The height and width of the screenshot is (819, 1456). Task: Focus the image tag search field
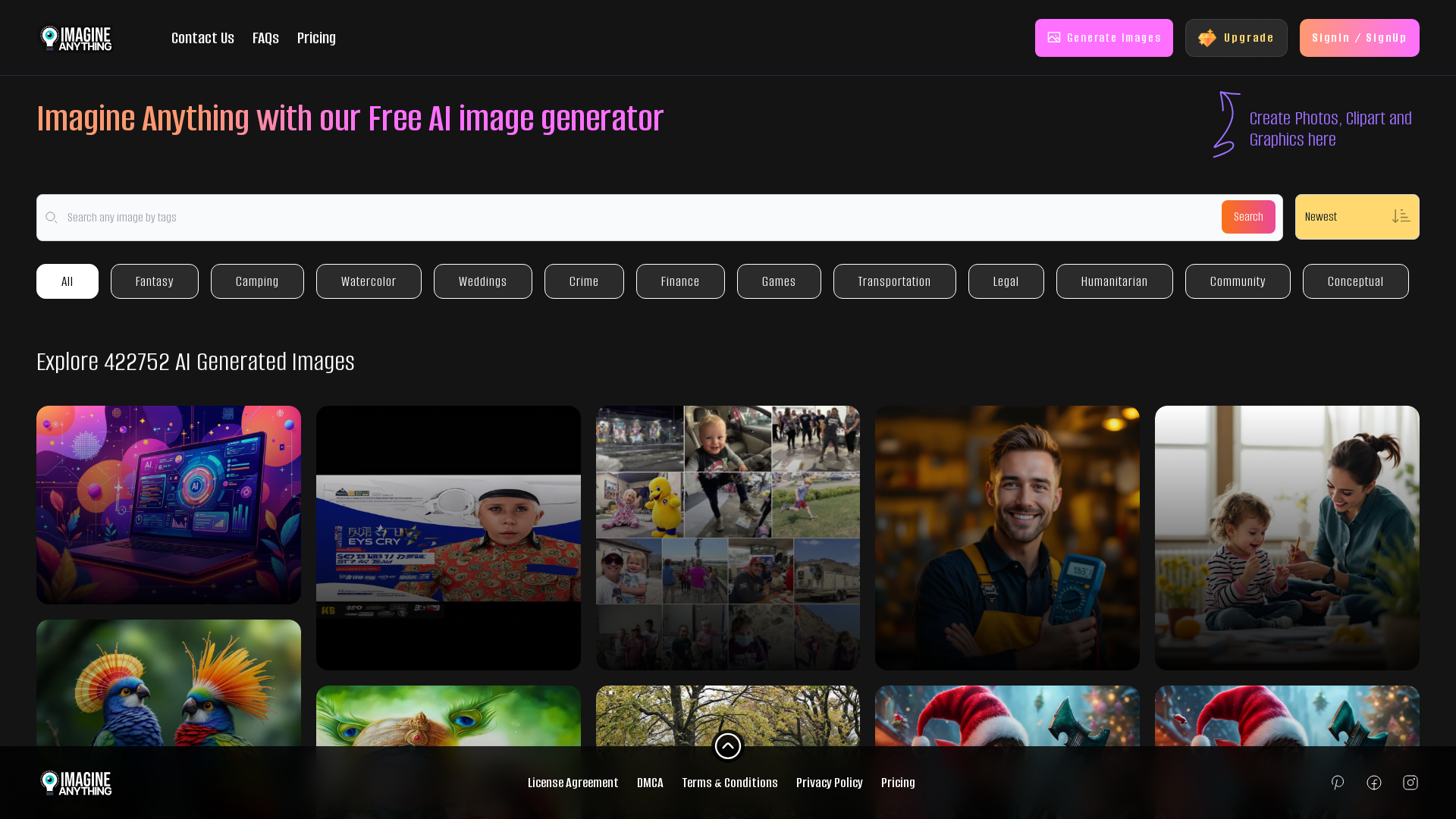tap(637, 218)
